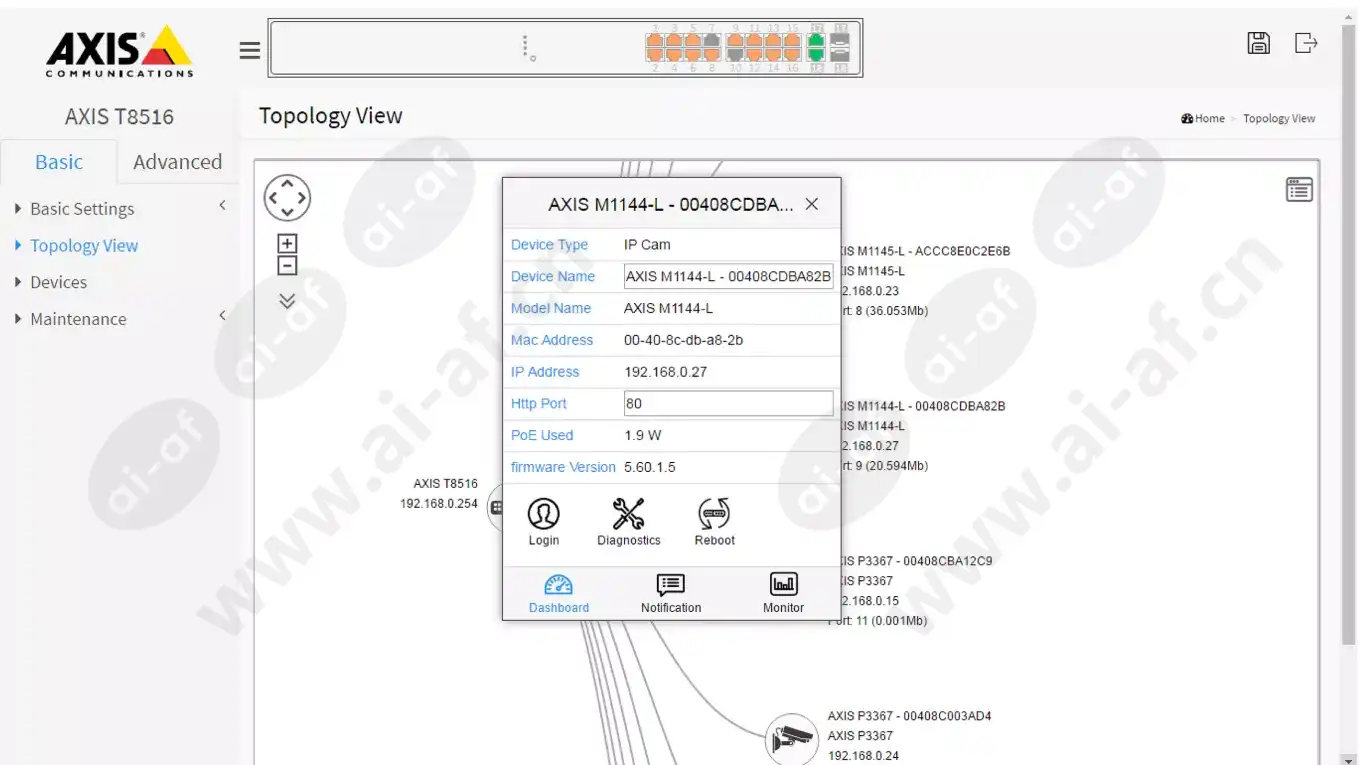This screenshot has height=765, width=1360.
Task: Select AXIS P3367 - 00408C003AD4 node label
Action: pyautogui.click(x=909, y=716)
